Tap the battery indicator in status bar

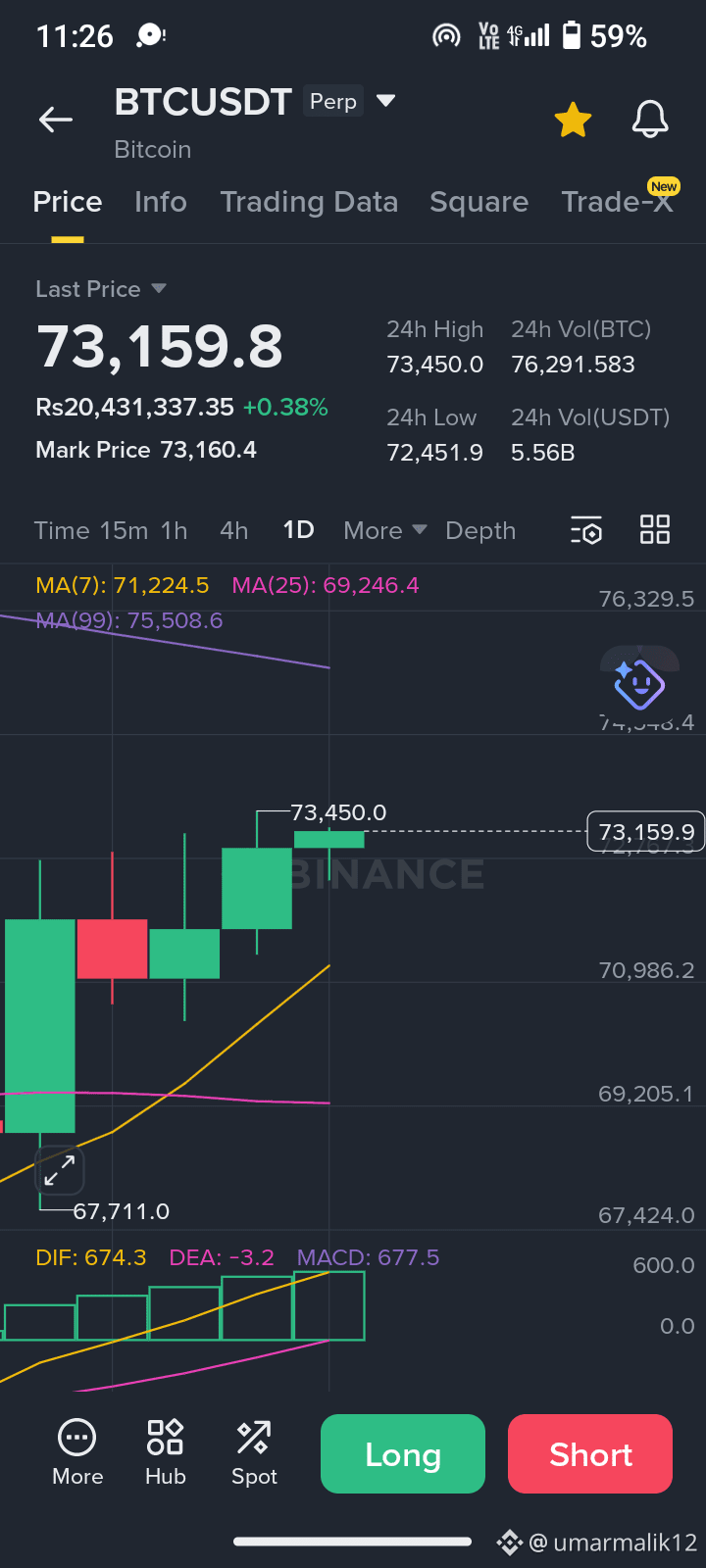[x=572, y=36]
